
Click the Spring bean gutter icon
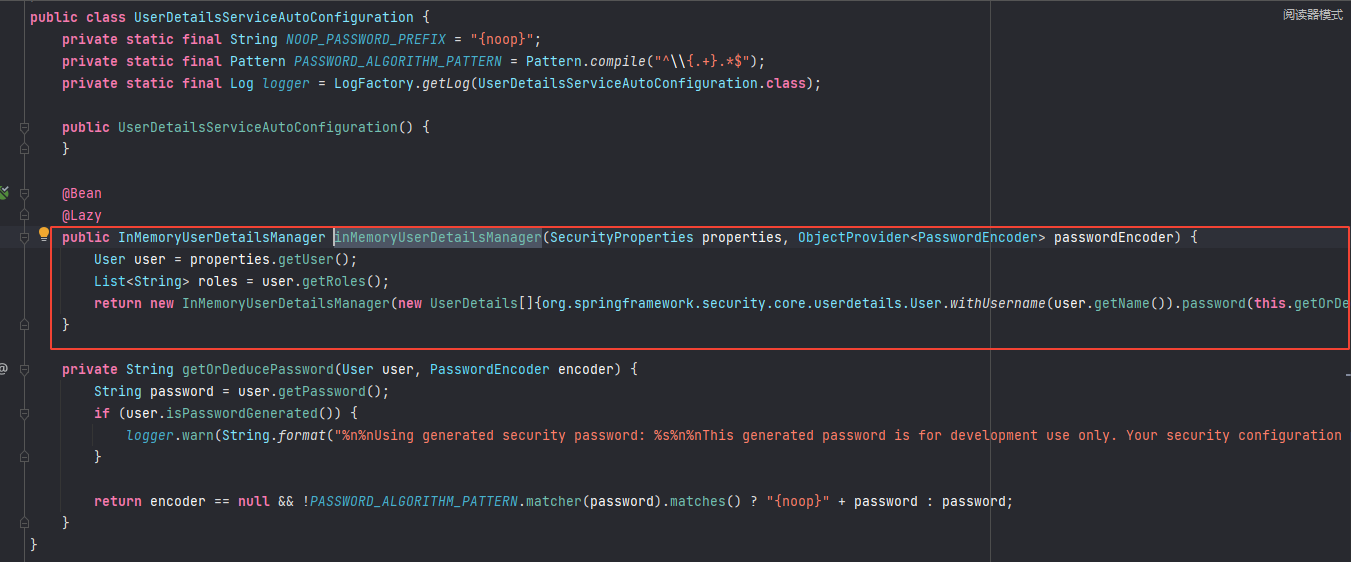coord(4,193)
